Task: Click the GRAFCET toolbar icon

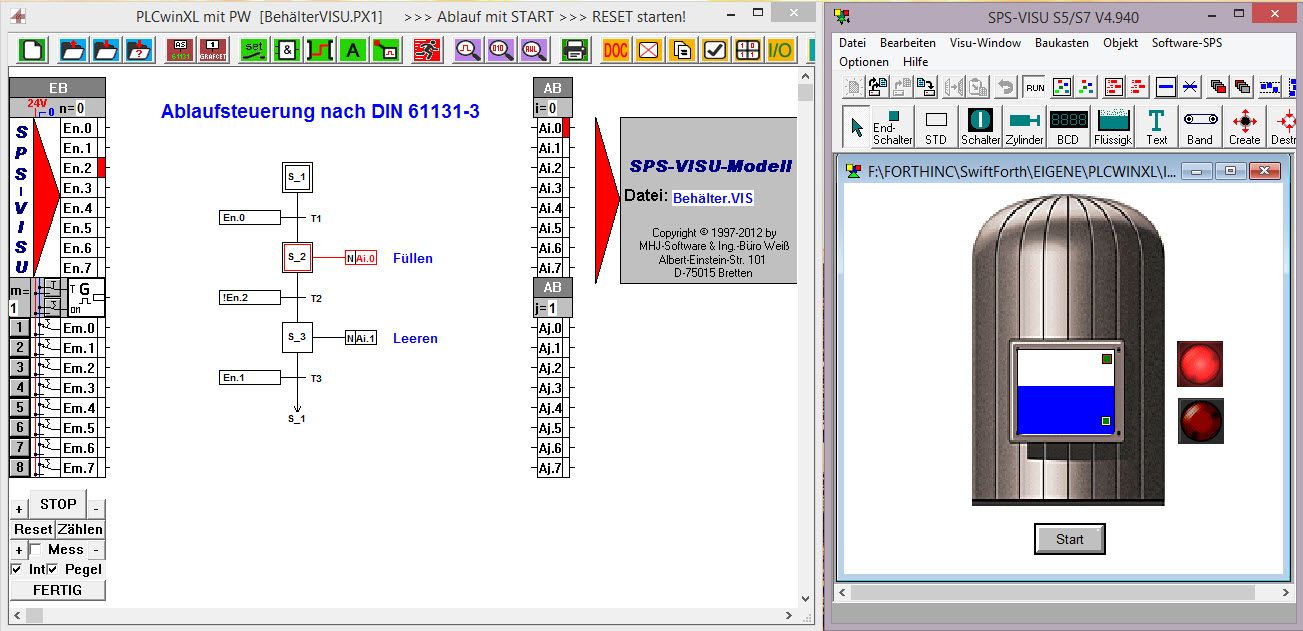Action: 212,50
